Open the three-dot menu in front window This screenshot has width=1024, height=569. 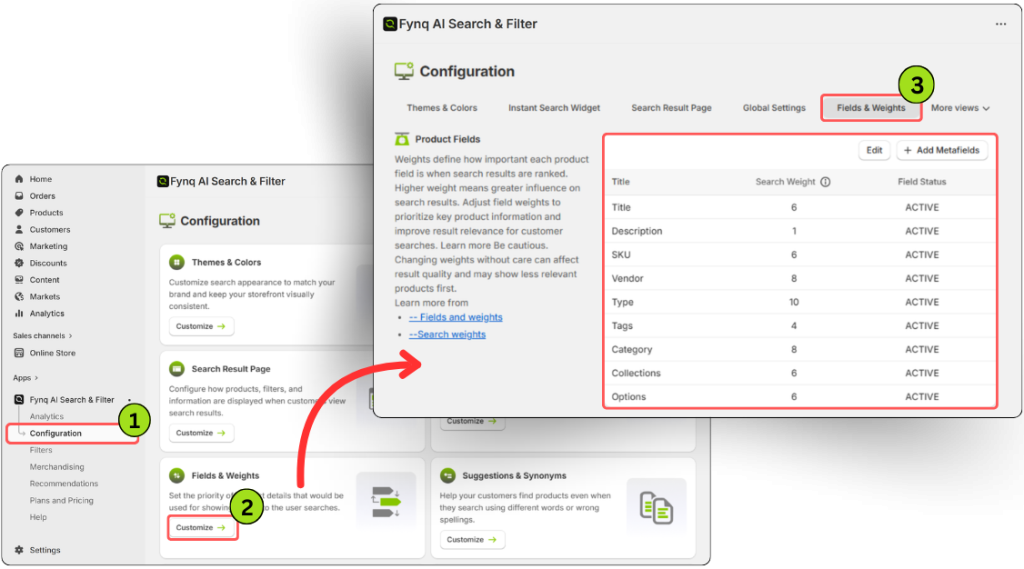click(x=1000, y=24)
